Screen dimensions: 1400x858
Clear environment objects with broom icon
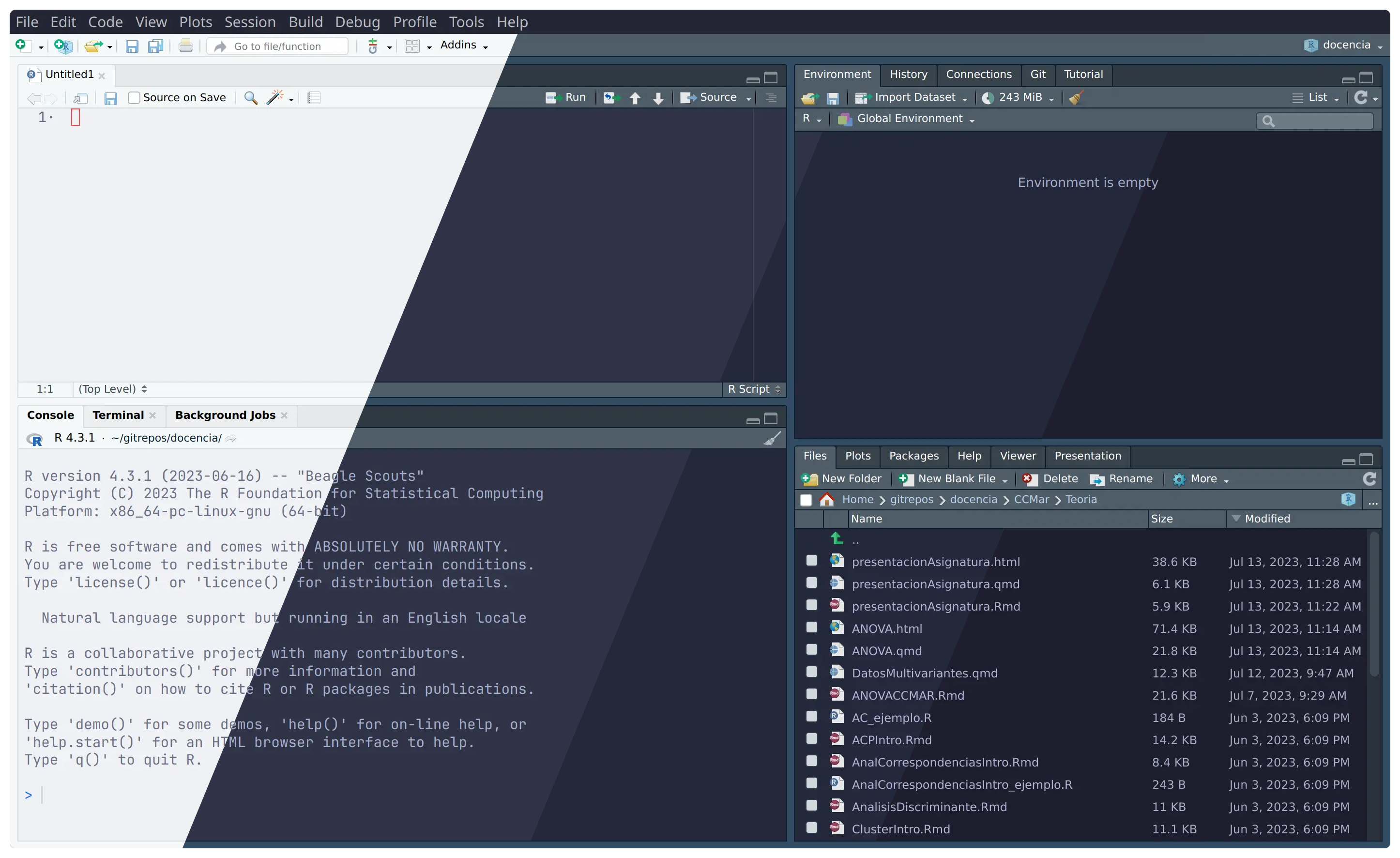coord(1076,98)
